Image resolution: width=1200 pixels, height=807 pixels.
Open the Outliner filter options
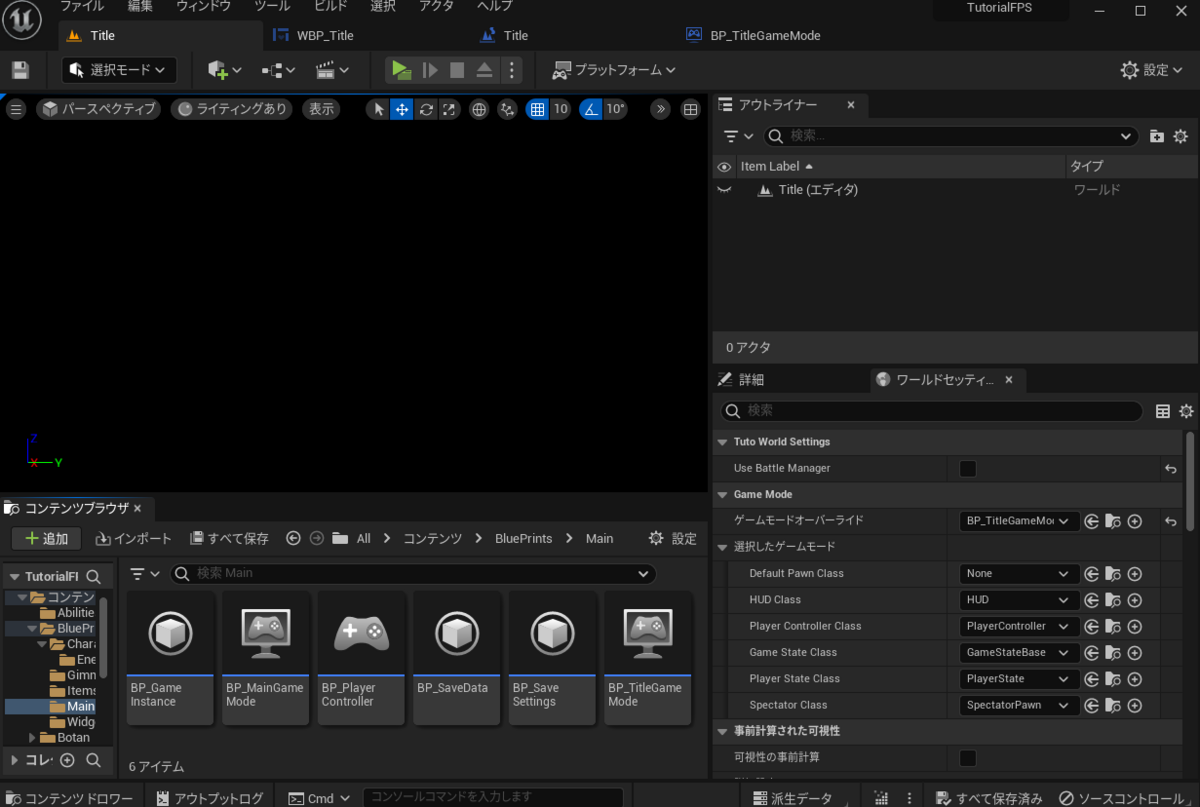click(x=739, y=136)
